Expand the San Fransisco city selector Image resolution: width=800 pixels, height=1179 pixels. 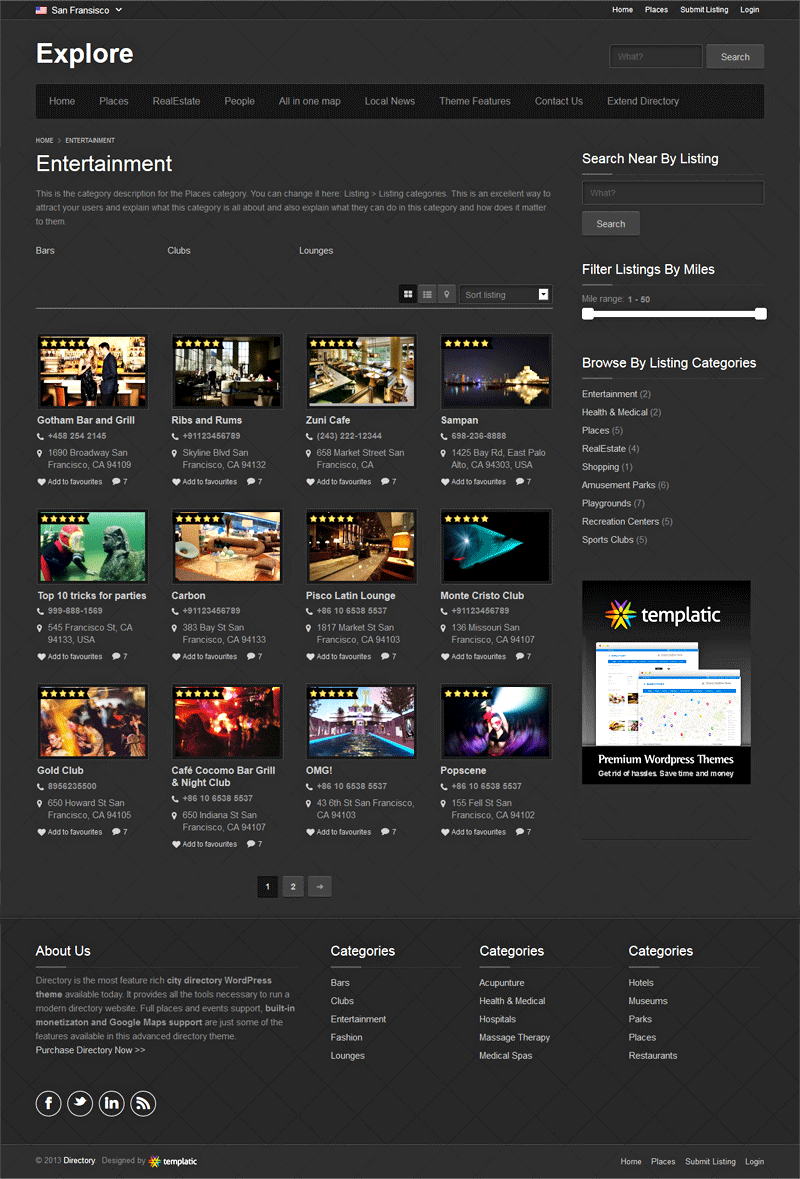pyautogui.click(x=80, y=10)
